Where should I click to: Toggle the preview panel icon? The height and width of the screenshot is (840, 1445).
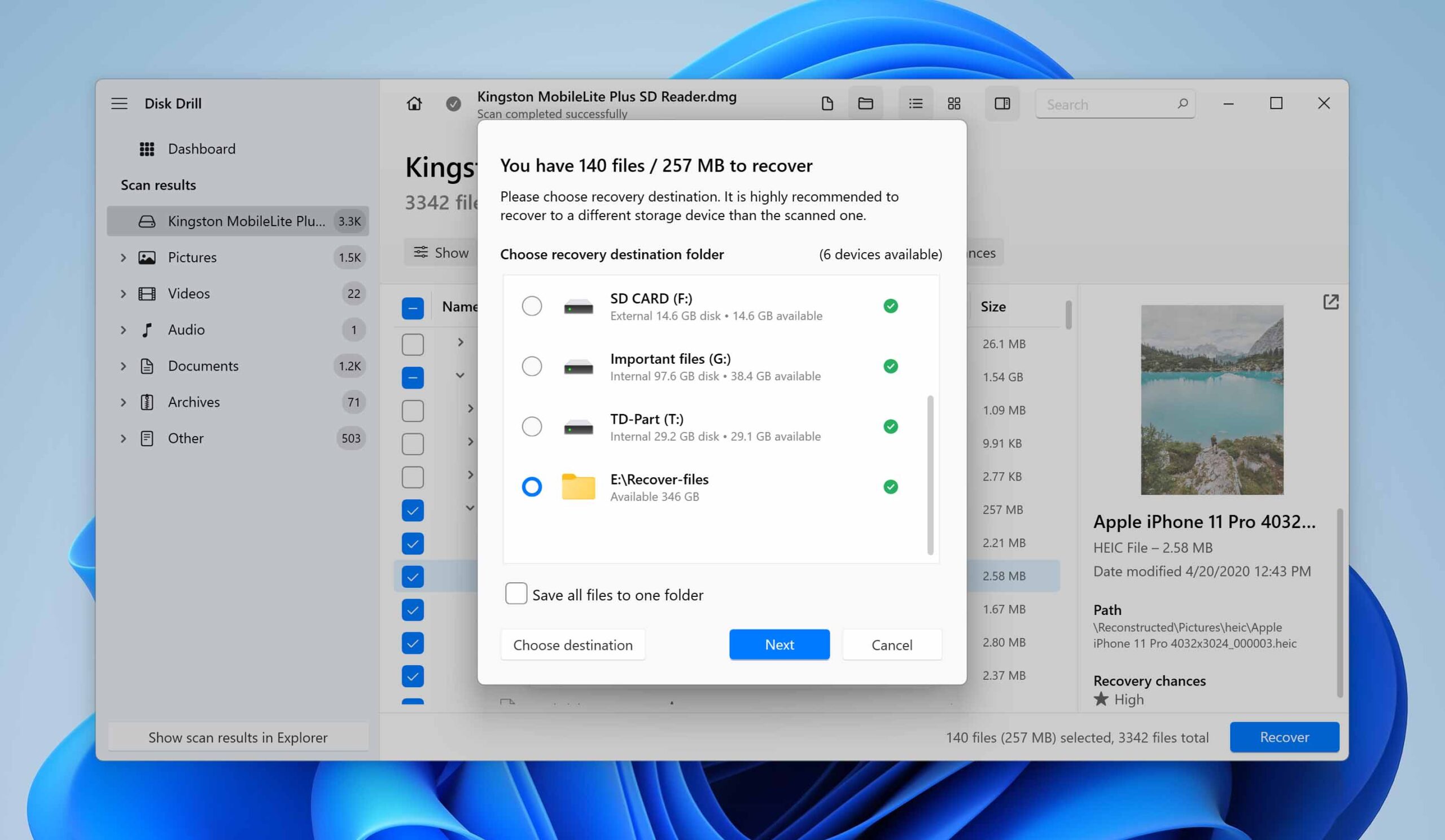tap(1002, 104)
